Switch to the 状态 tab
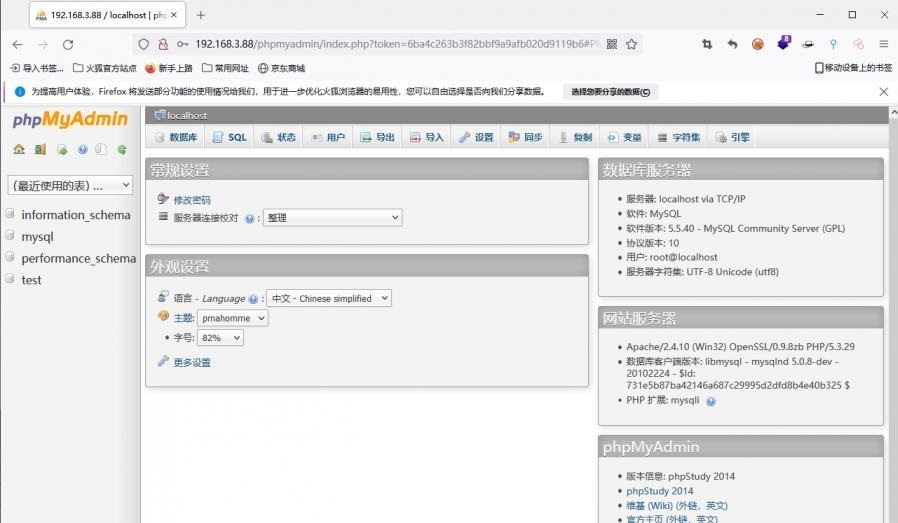 click(x=279, y=137)
